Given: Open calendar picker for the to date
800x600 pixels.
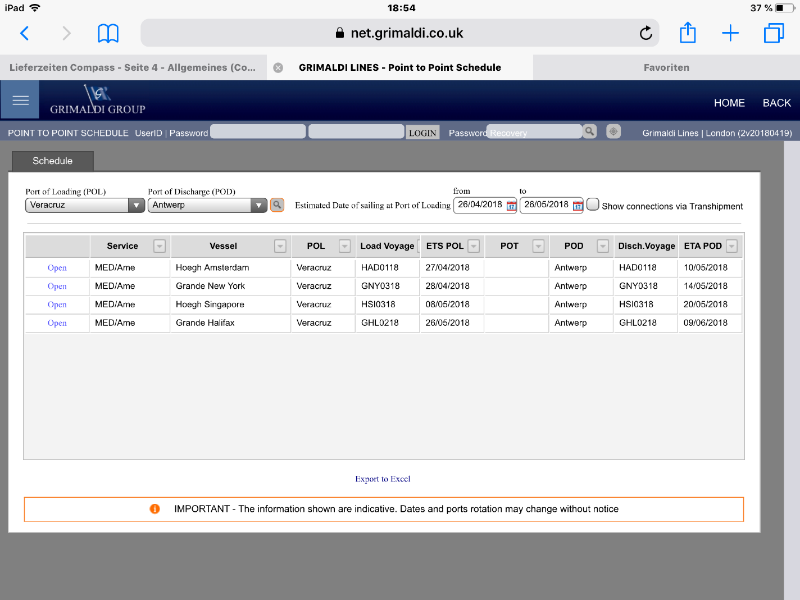Looking at the screenshot, I should tap(577, 205).
